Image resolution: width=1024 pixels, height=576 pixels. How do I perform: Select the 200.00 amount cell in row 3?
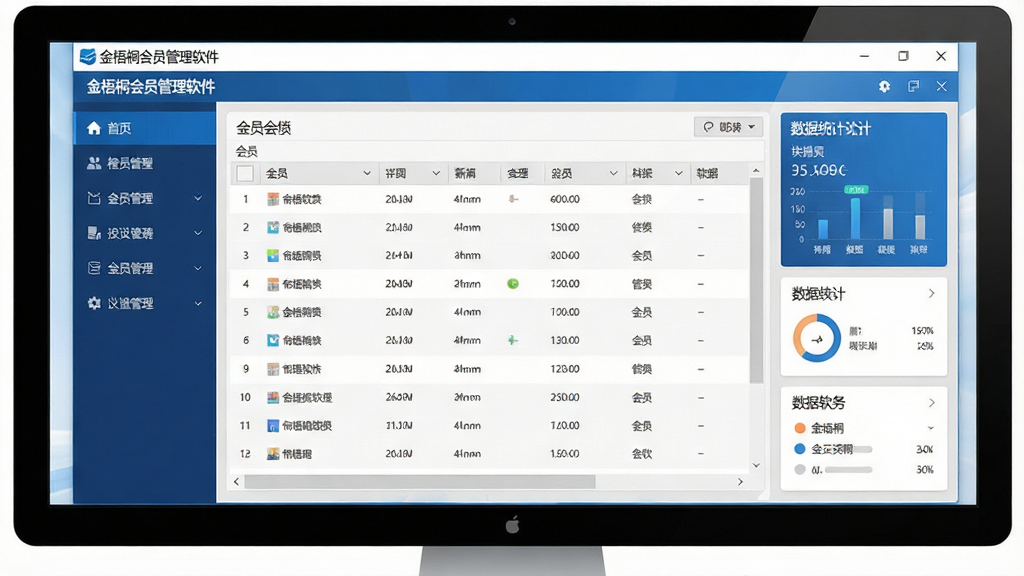click(x=565, y=255)
